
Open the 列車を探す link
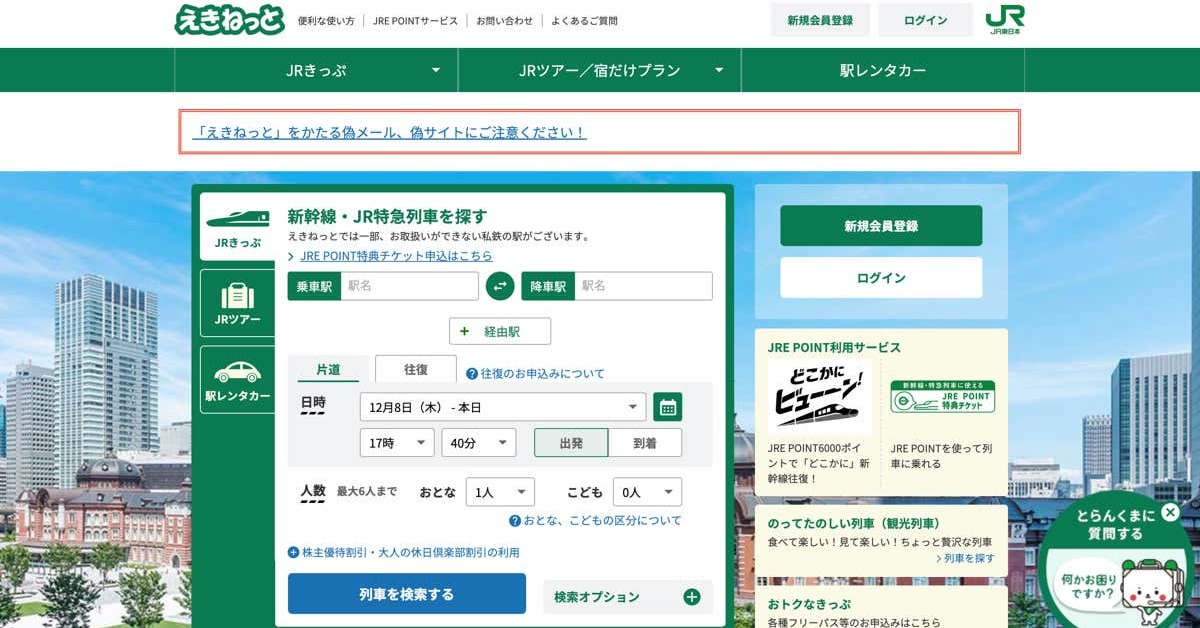pyautogui.click(x=966, y=558)
